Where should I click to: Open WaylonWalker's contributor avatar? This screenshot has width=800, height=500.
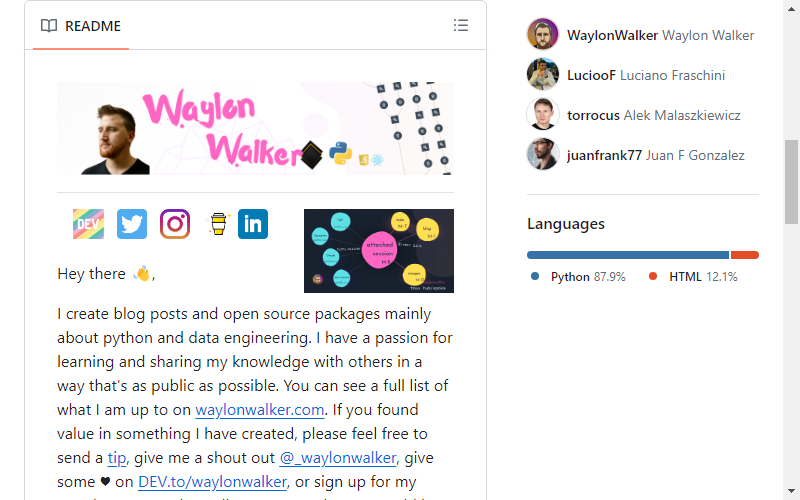(x=543, y=34)
